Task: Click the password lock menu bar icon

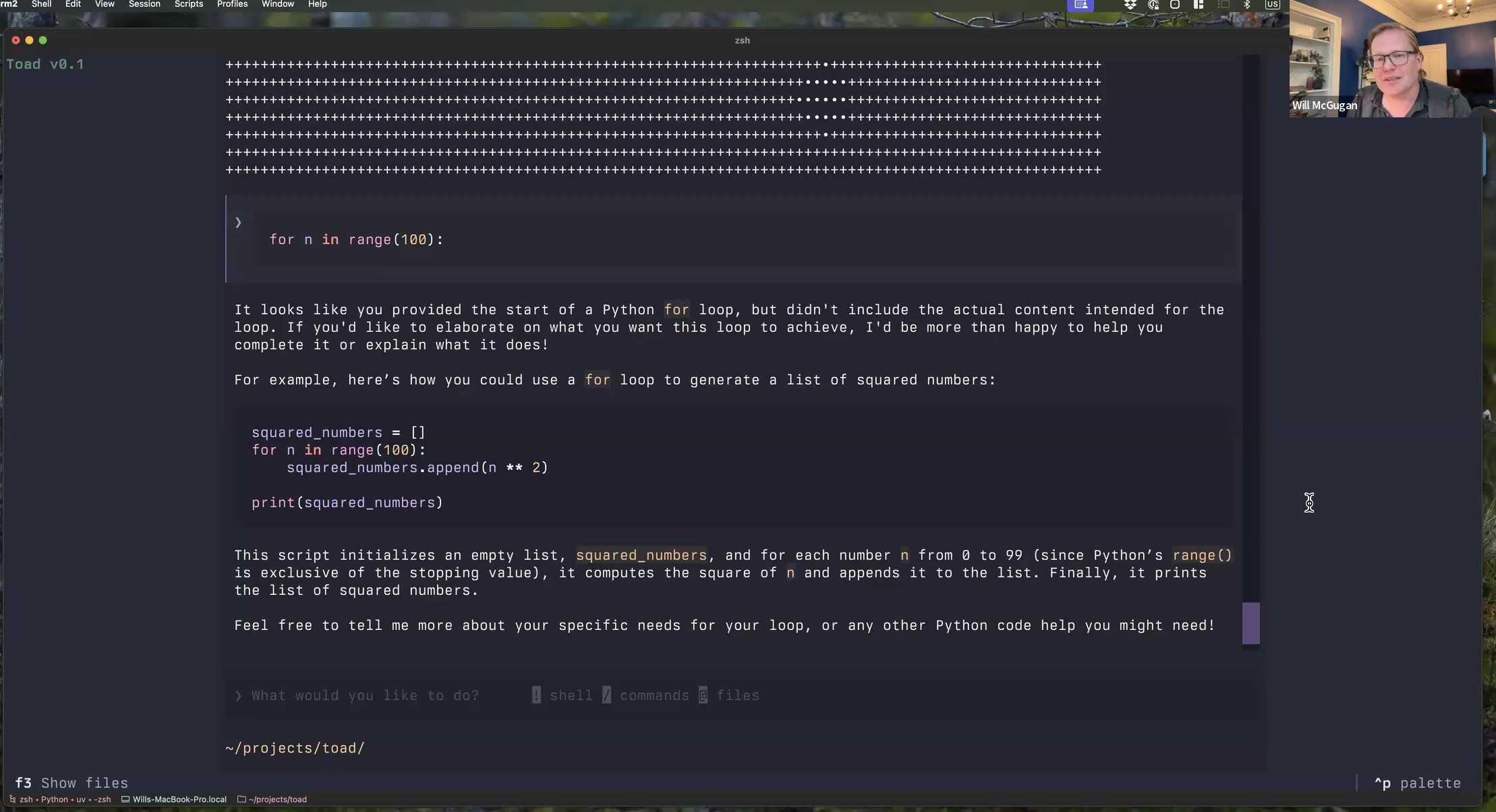Action: pos(1153,5)
